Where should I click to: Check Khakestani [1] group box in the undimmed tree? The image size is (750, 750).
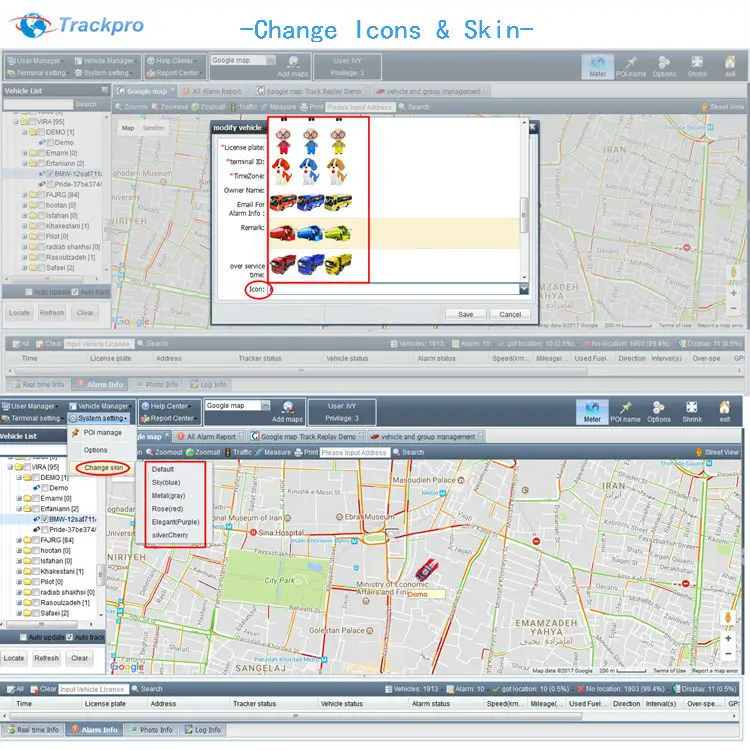(x=36, y=572)
